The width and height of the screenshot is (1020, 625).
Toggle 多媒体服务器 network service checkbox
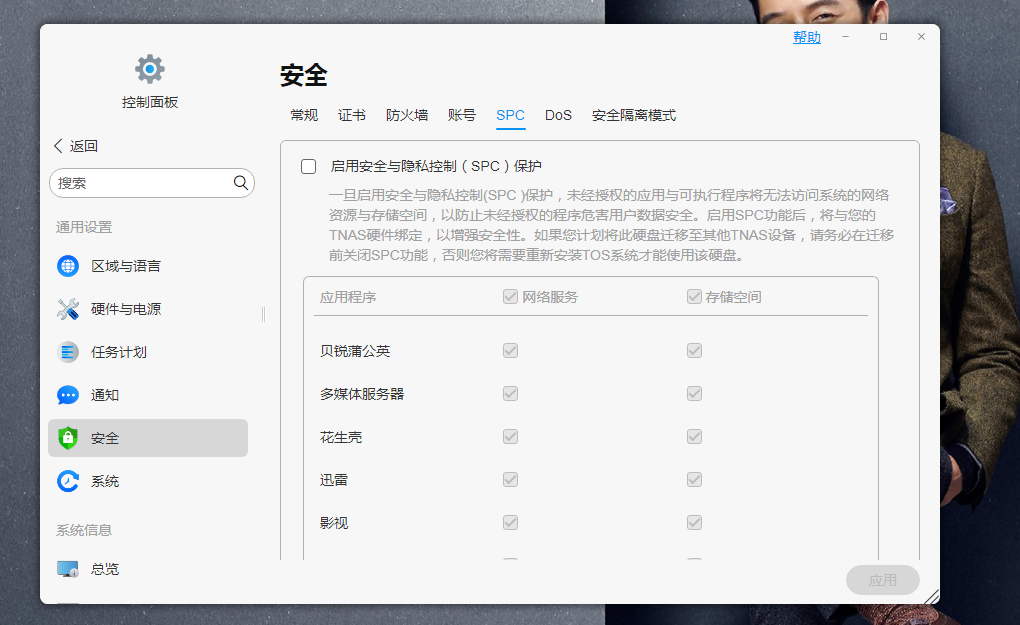click(x=511, y=393)
